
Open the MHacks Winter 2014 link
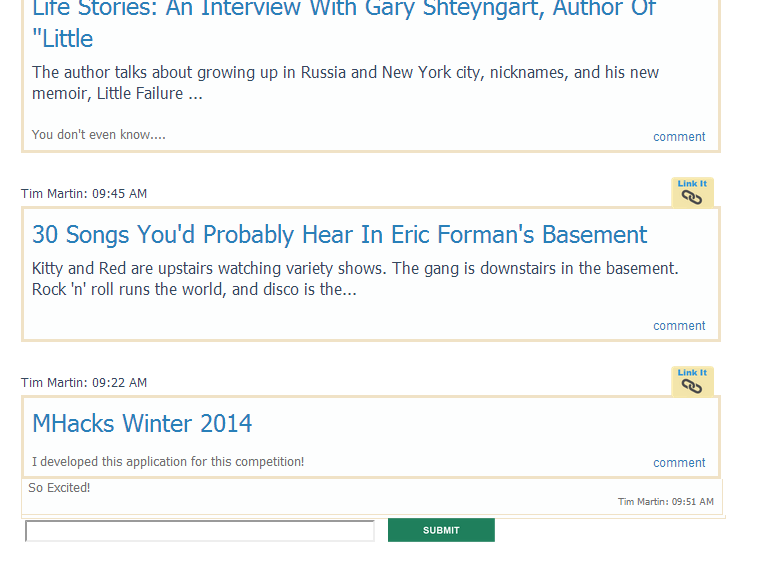[x=142, y=424]
